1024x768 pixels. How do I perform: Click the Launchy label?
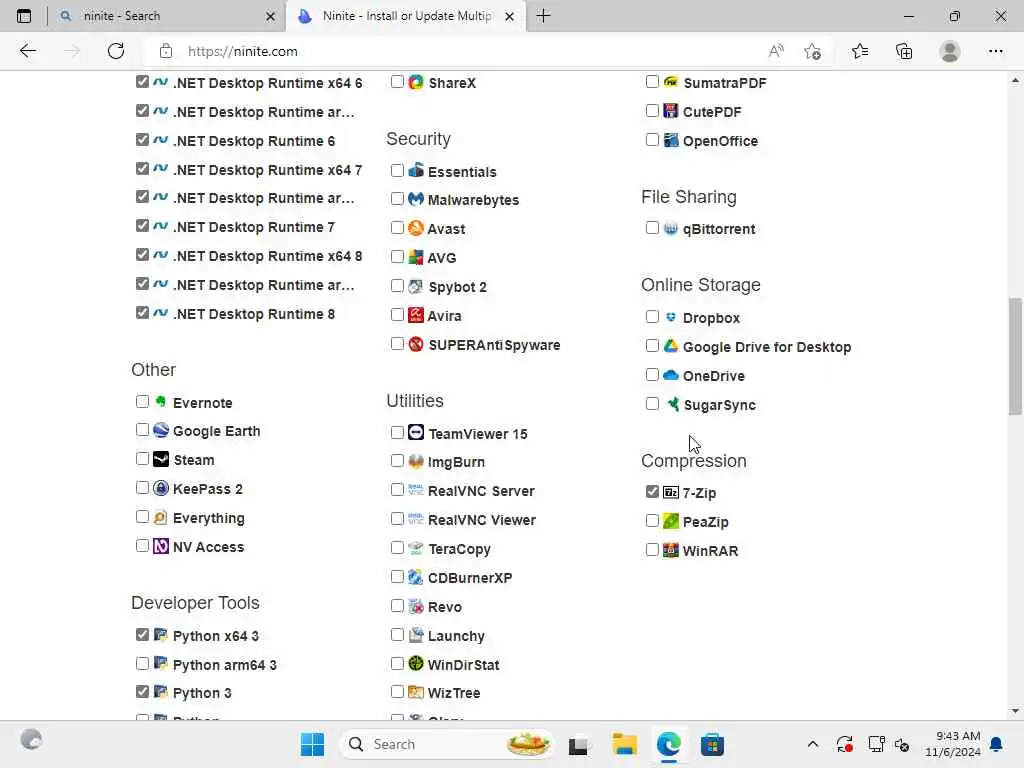coord(456,635)
